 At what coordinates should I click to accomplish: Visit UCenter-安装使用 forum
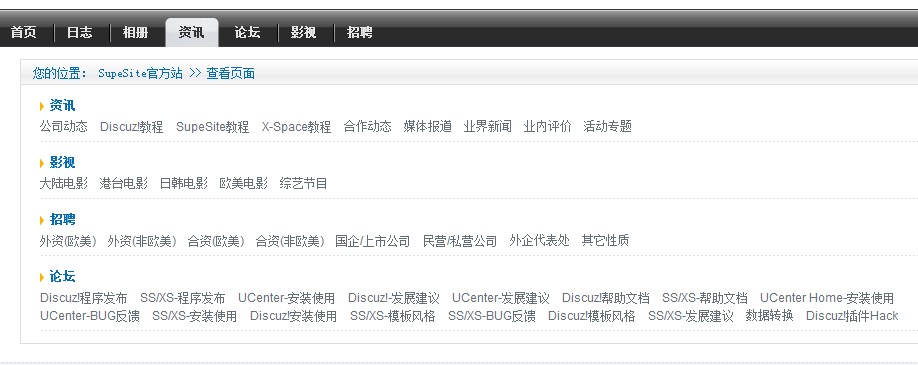(x=286, y=298)
